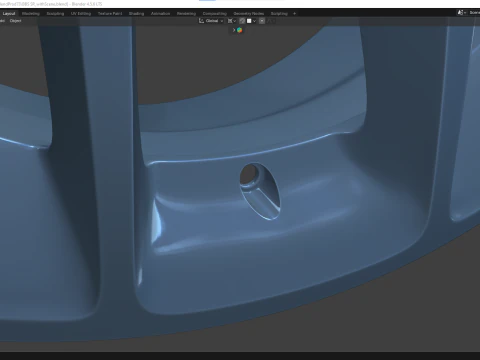
Task: Open the Object menu in viewport header
Action: click(15, 21)
